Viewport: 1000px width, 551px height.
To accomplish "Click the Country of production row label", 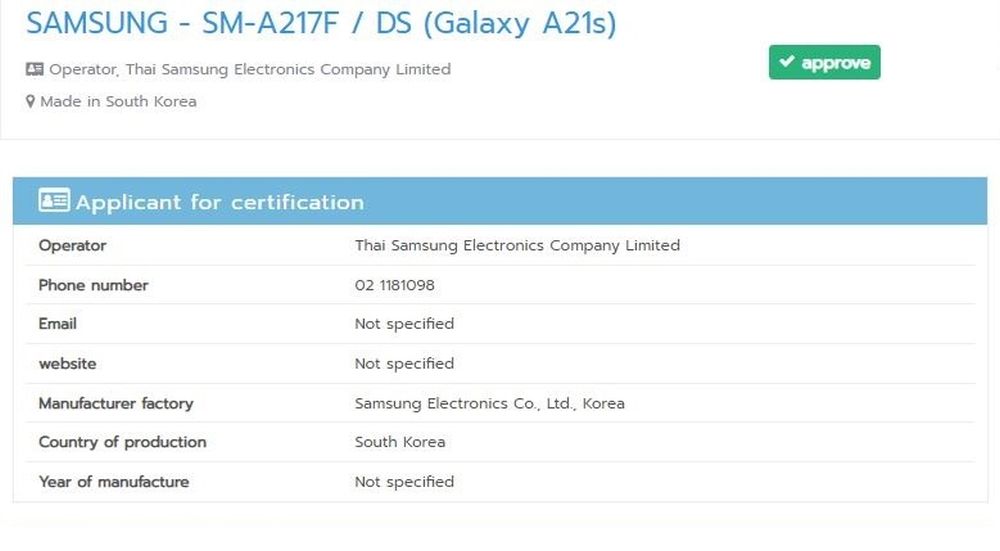I will (x=122, y=442).
